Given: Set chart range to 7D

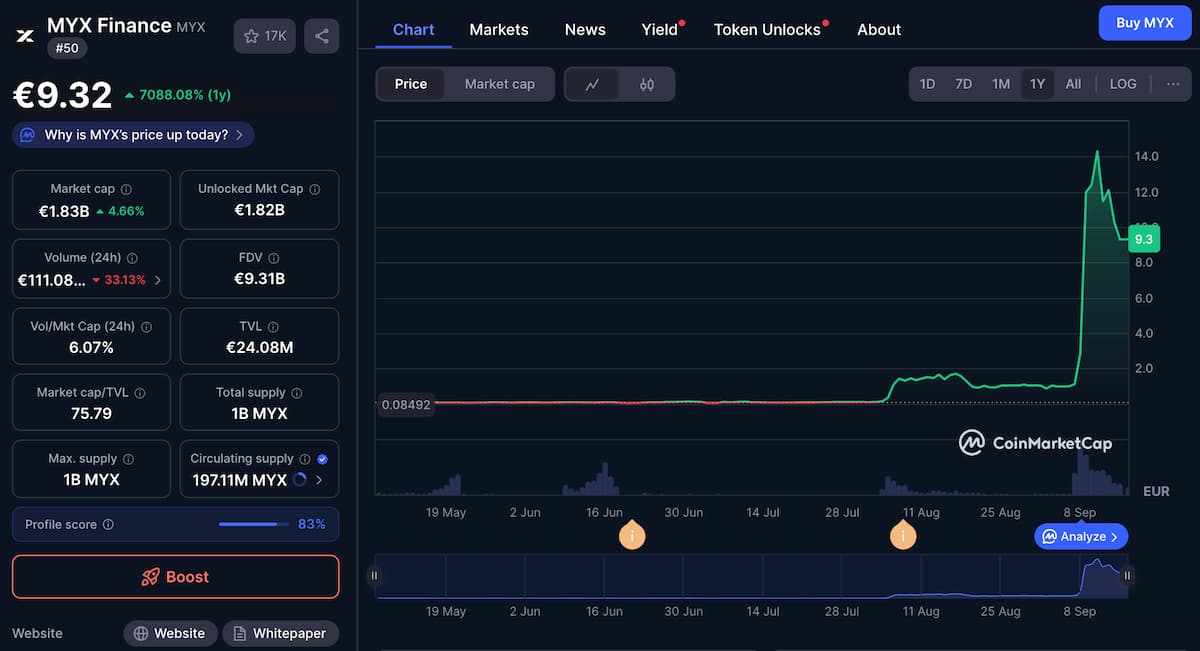Looking at the screenshot, I should point(963,84).
